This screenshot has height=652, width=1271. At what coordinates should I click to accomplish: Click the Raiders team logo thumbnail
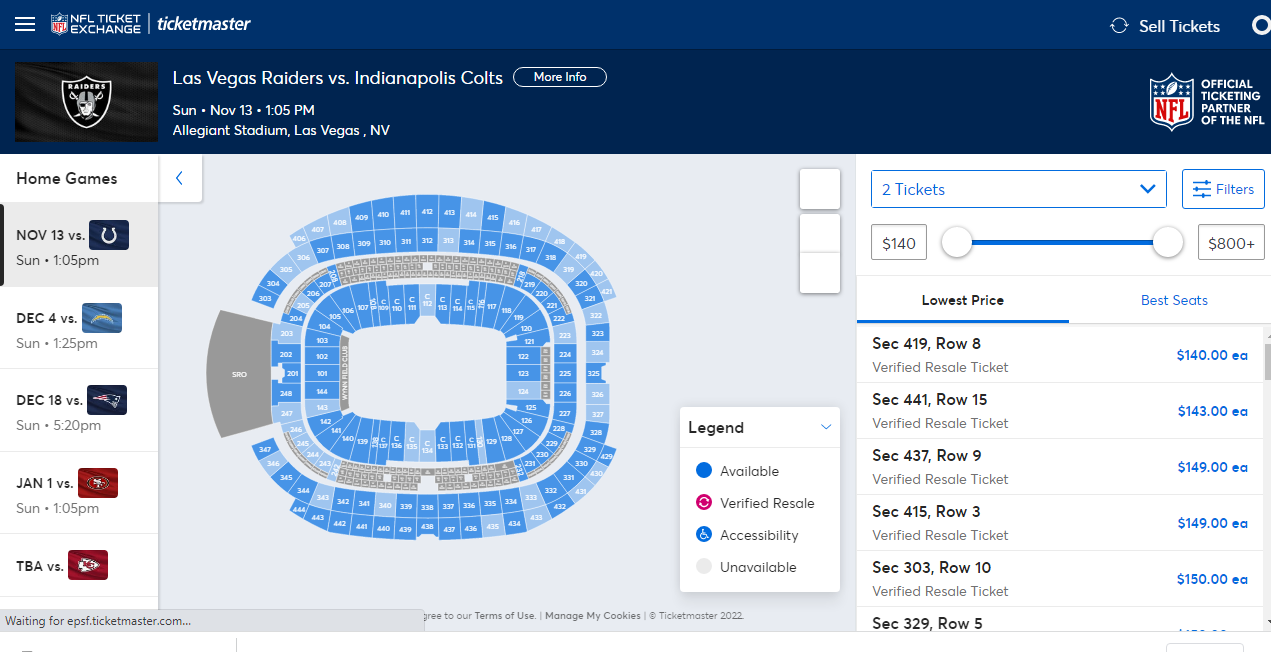pyautogui.click(x=87, y=102)
